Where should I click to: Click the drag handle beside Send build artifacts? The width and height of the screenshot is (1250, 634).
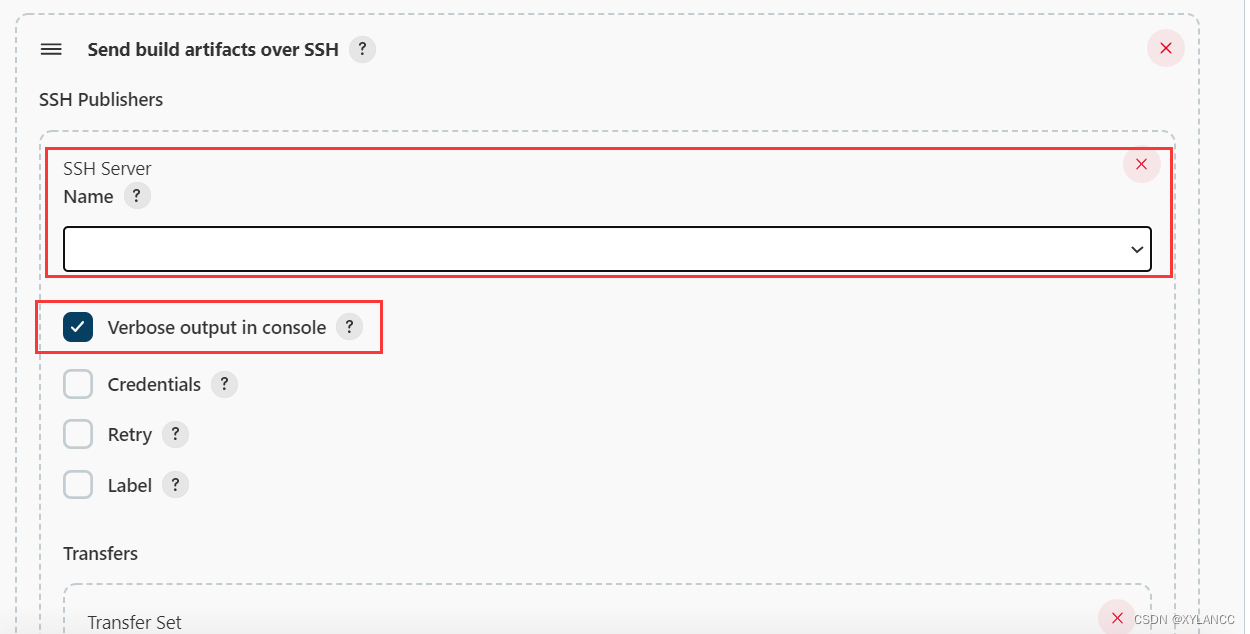pos(51,49)
